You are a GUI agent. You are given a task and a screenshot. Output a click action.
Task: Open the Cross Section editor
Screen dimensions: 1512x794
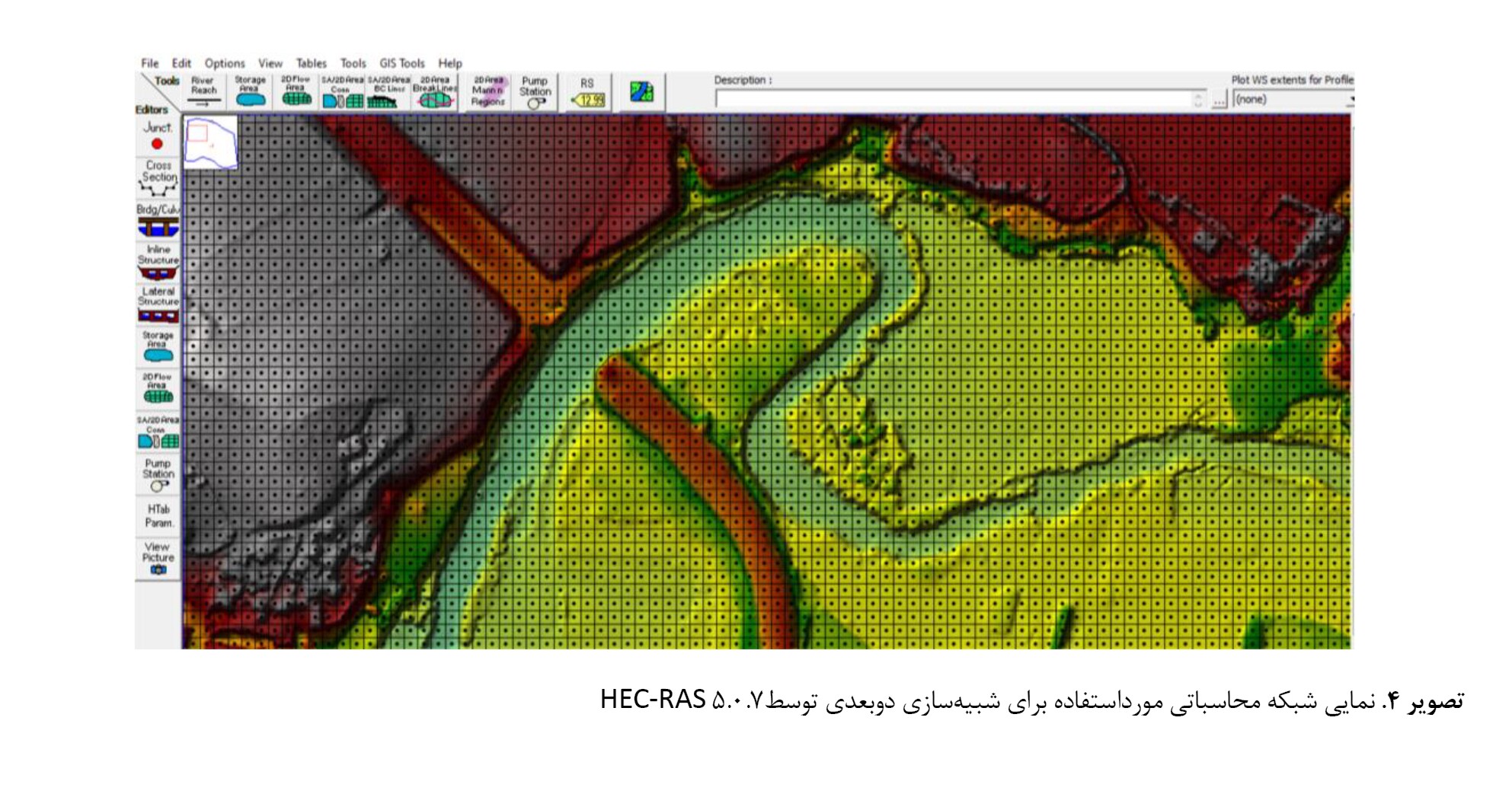tap(158, 177)
